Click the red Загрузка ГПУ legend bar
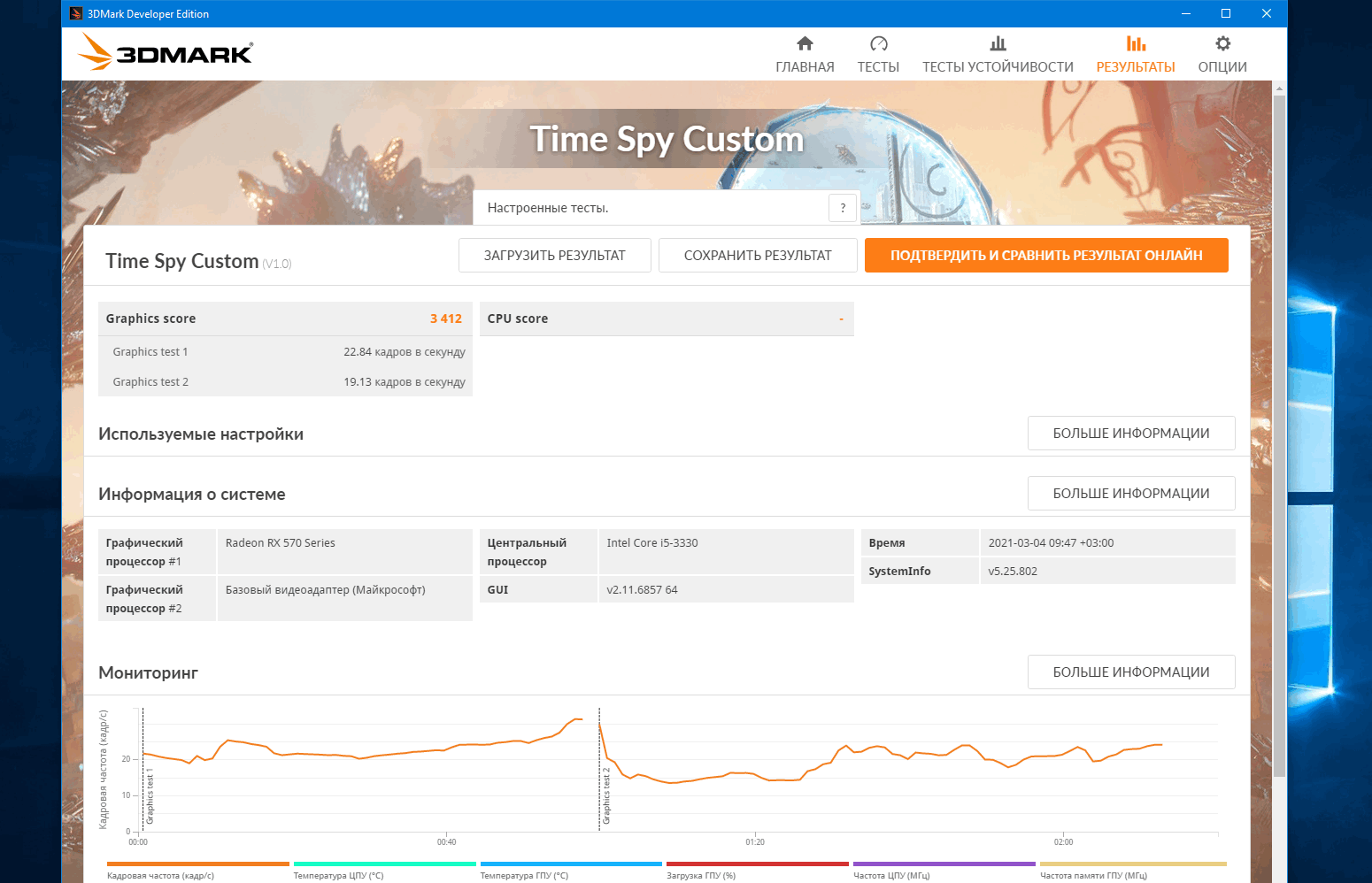Viewport: 1372px width, 883px height. point(758,864)
